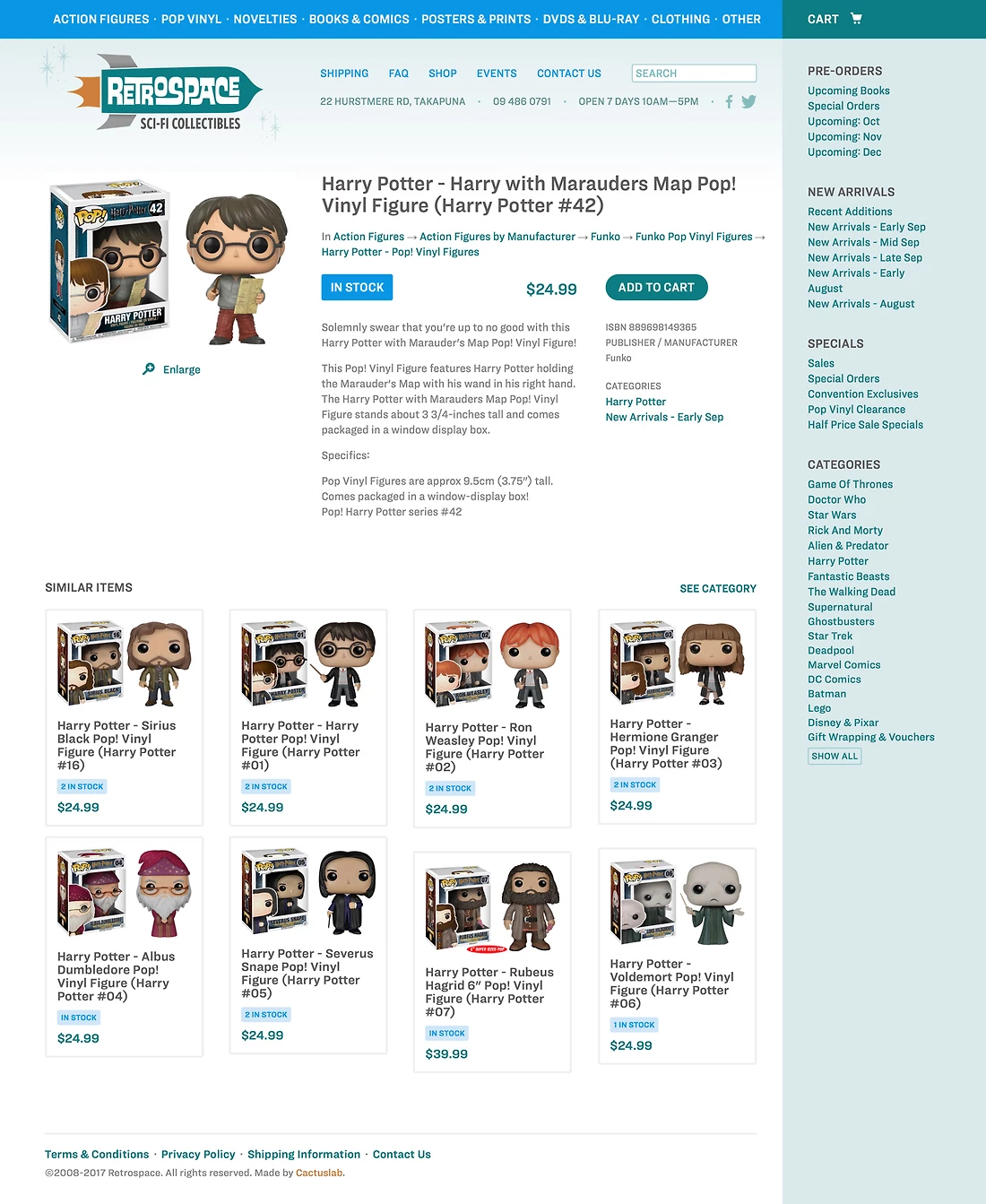View the main Harry Marauders Map product image

(170, 262)
